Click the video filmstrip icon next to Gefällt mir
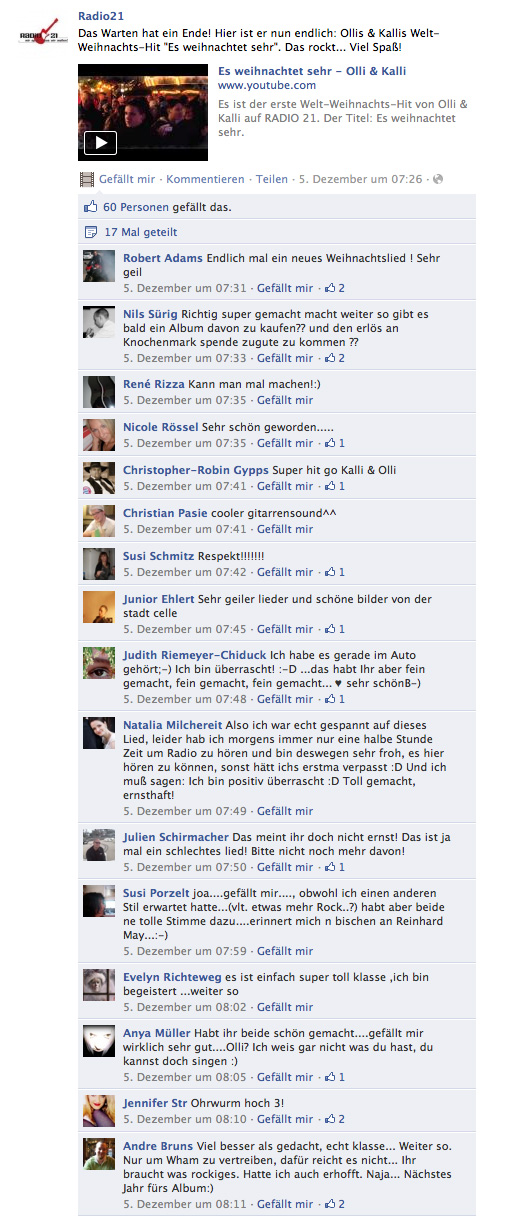523x1216 pixels. [x=87, y=180]
